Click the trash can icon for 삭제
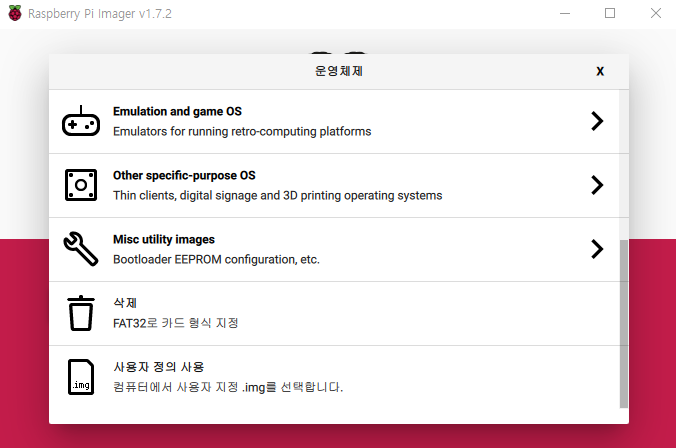This screenshot has width=676, height=448. [81, 313]
